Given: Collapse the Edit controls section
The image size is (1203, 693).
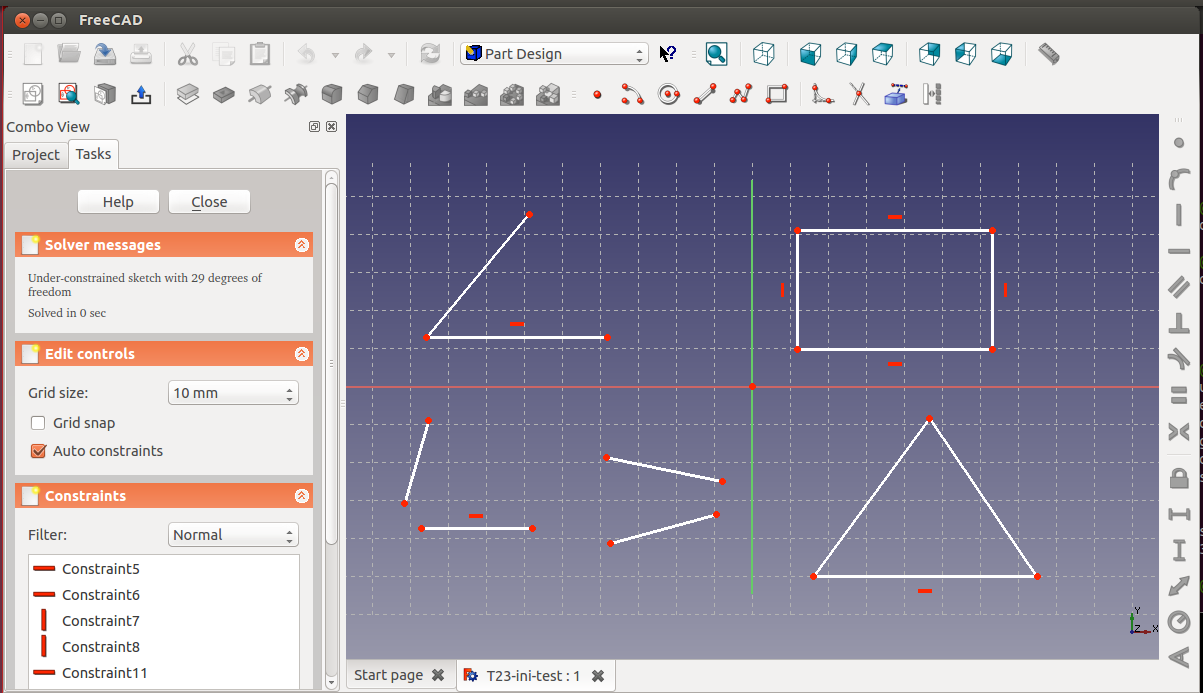Looking at the screenshot, I should tap(301, 354).
